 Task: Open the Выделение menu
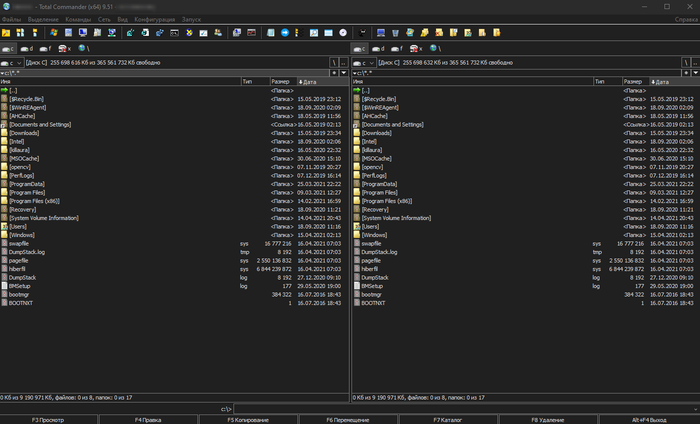coord(43,20)
